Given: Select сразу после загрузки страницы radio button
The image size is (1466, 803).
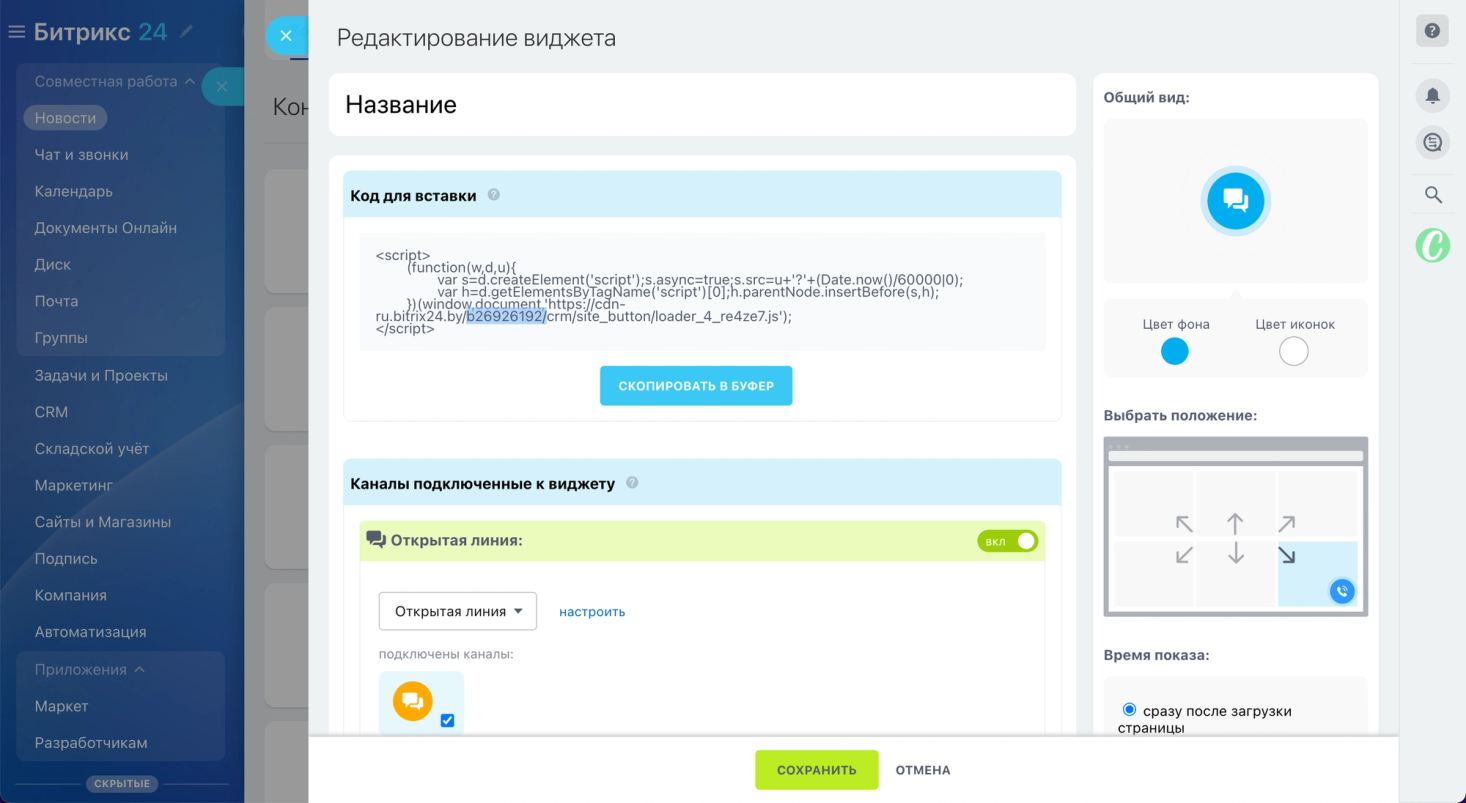Looking at the screenshot, I should coord(1129,709).
